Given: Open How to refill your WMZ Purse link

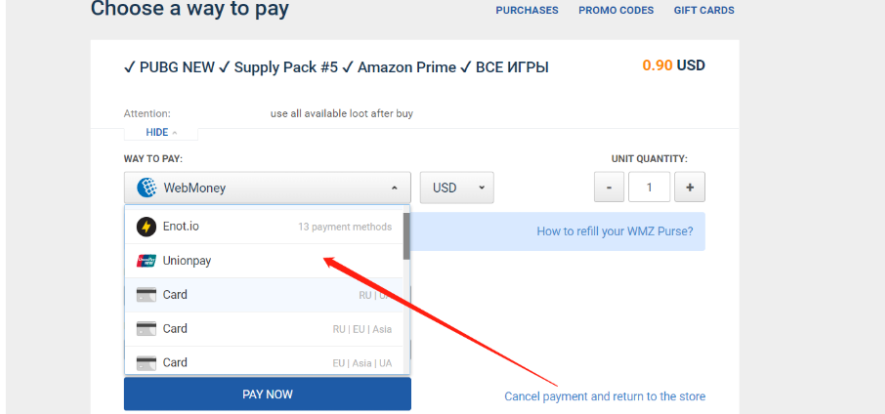Looking at the screenshot, I should pos(615,231).
